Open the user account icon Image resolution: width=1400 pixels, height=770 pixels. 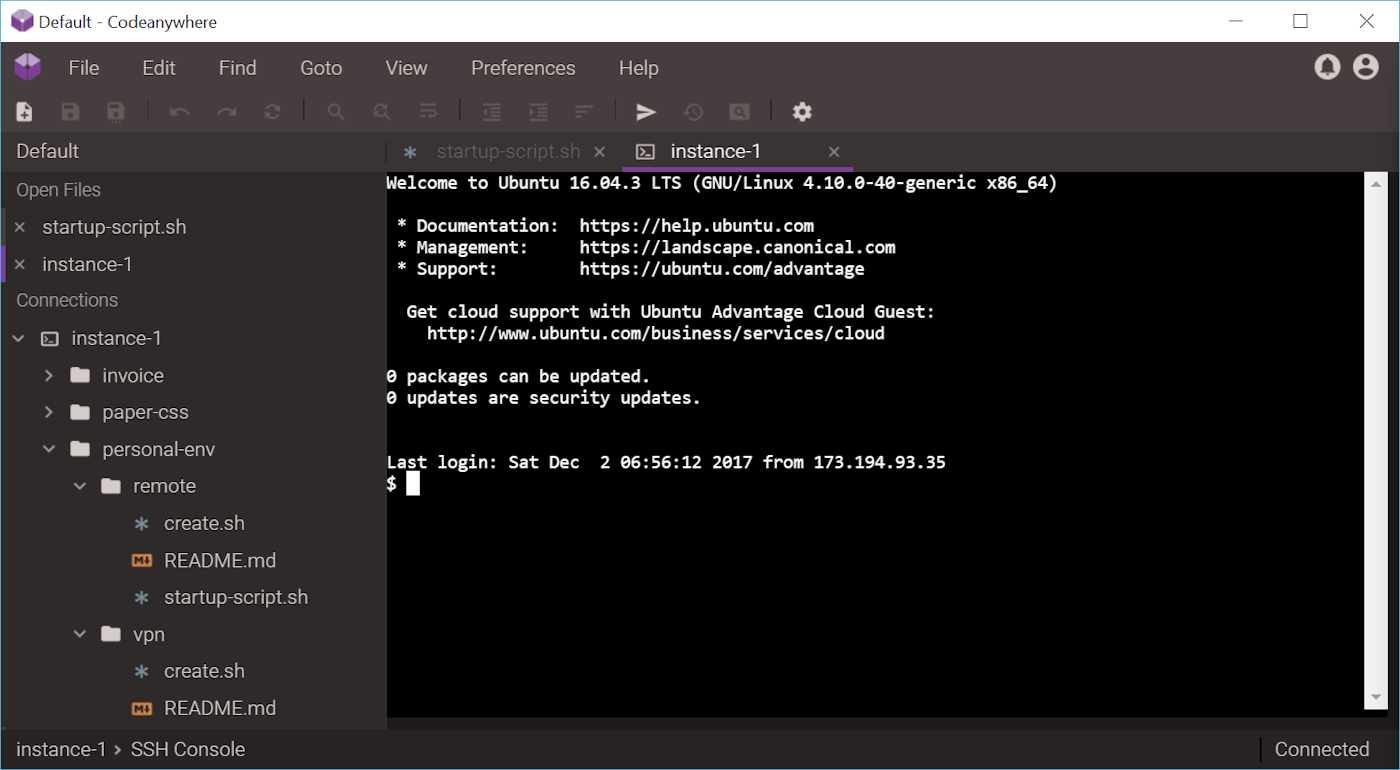point(1366,67)
